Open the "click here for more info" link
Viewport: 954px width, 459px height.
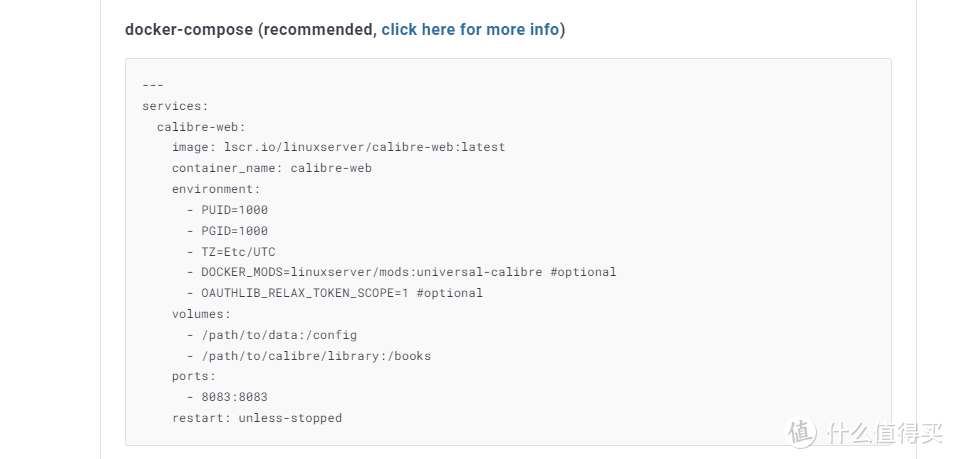tap(470, 29)
